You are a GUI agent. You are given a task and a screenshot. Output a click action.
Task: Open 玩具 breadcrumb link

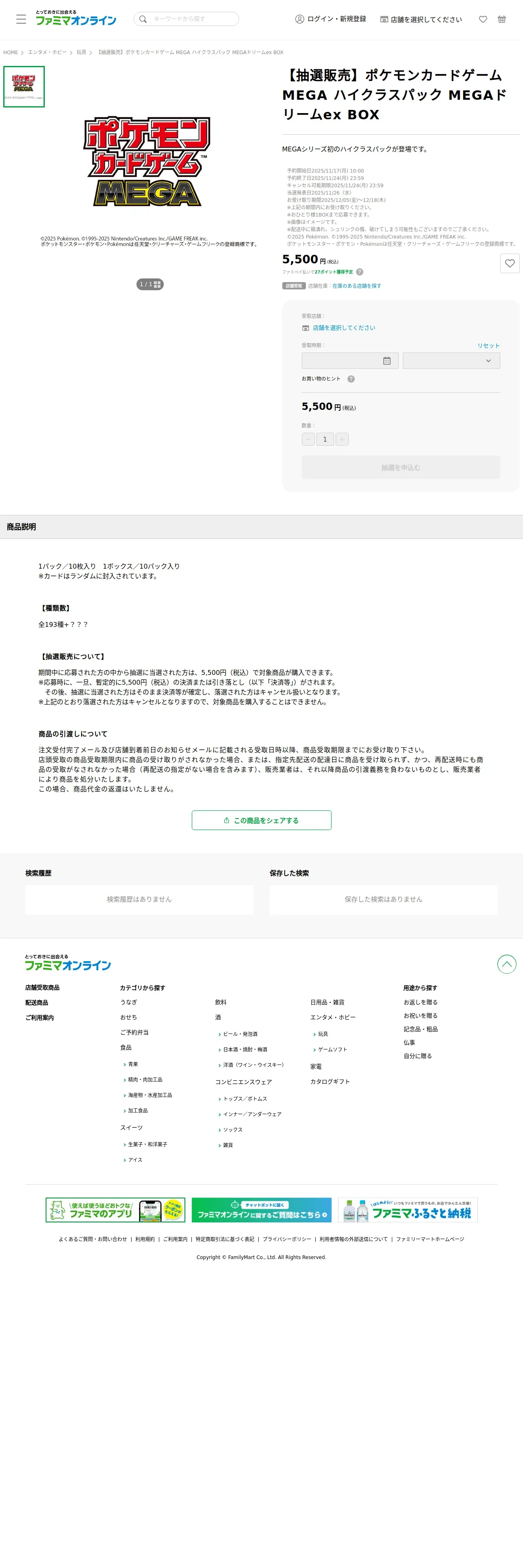pyautogui.click(x=81, y=53)
